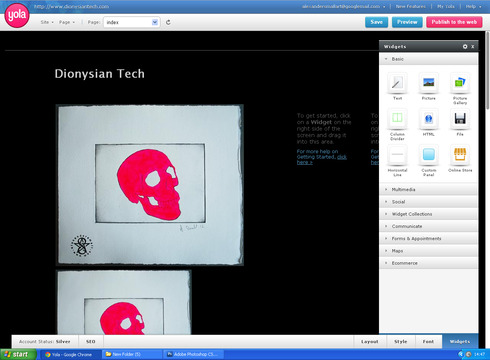The height and width of the screenshot is (360, 490).
Task: Select the HTML widget icon
Action: [428, 119]
